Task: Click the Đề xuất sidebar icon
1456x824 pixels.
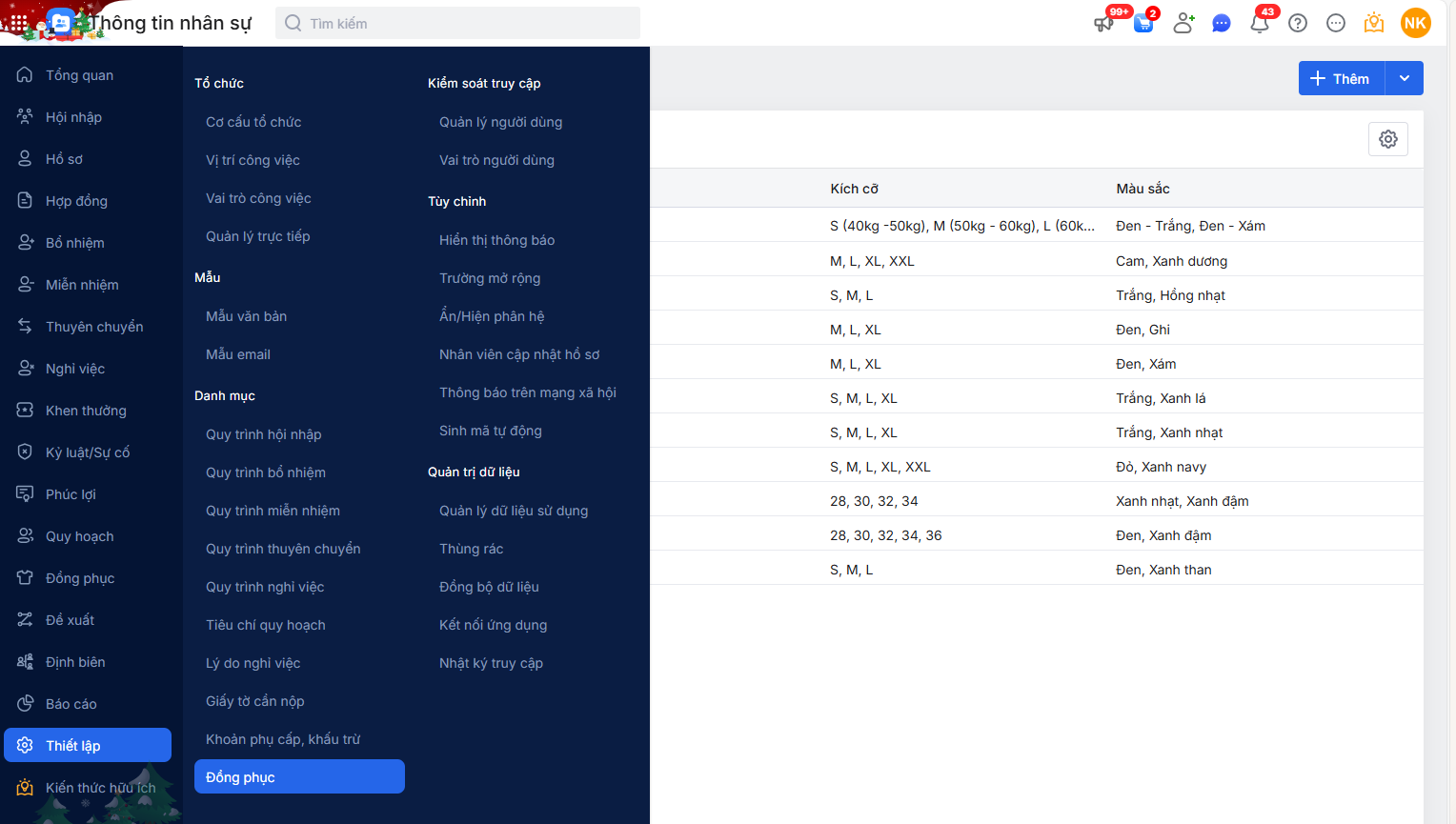Action: (x=26, y=619)
